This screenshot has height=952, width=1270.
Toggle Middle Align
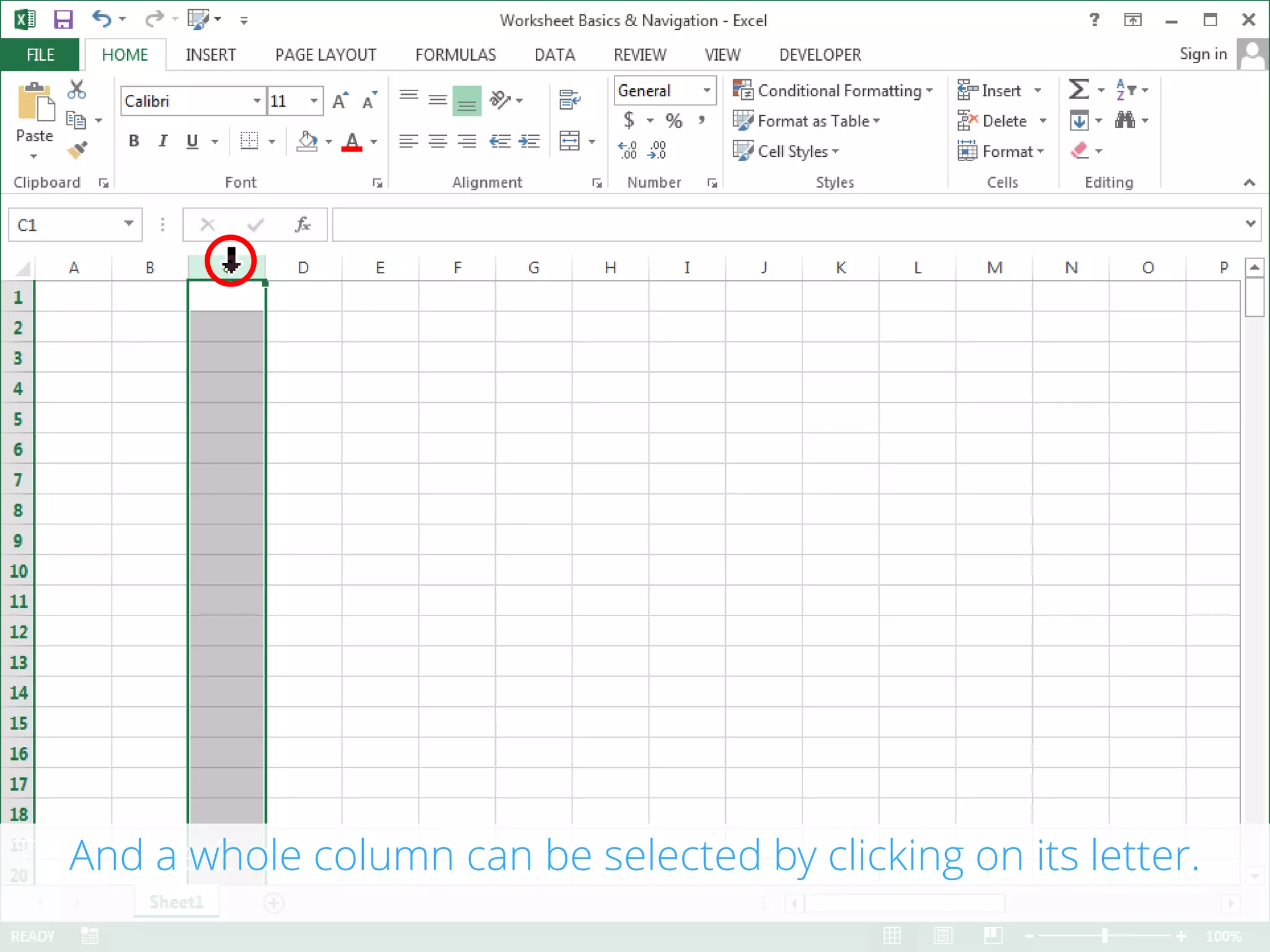pyautogui.click(x=438, y=99)
